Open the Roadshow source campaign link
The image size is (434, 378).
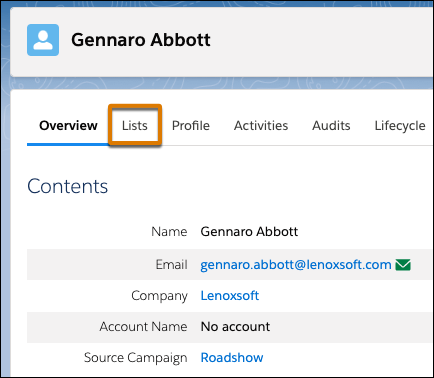[232, 358]
